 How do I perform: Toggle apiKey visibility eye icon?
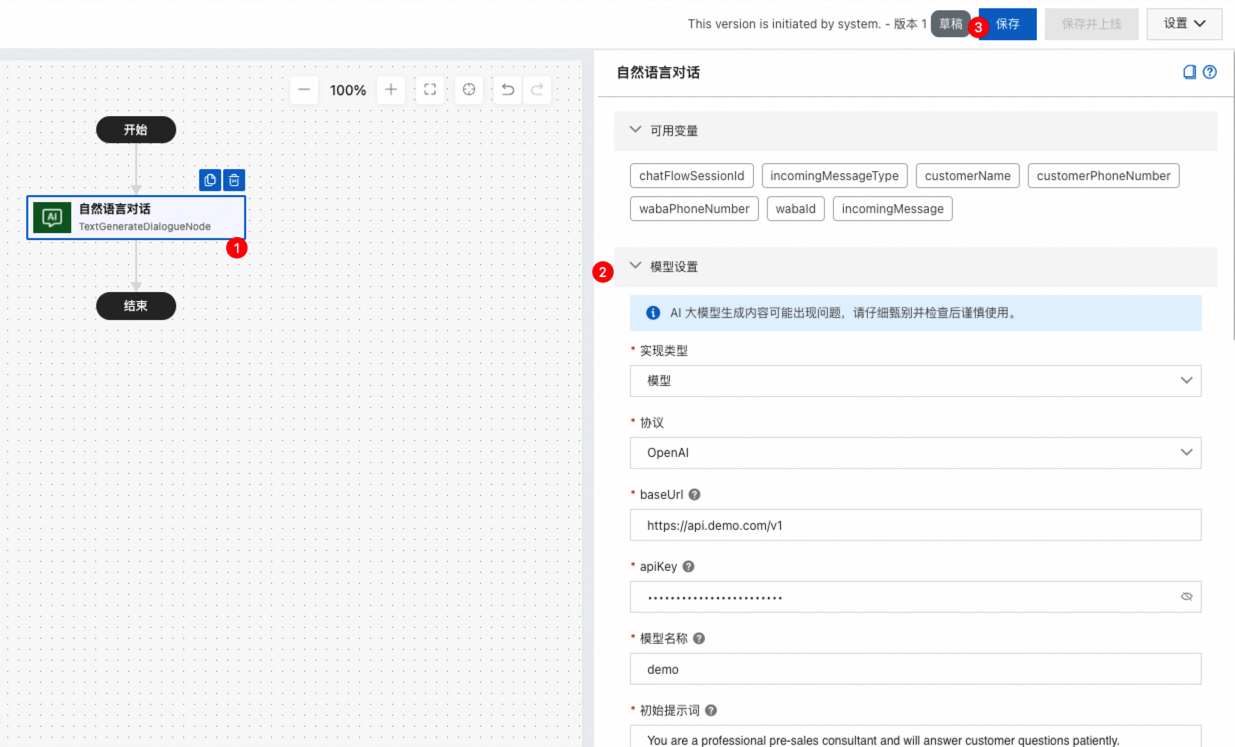pos(1187,597)
